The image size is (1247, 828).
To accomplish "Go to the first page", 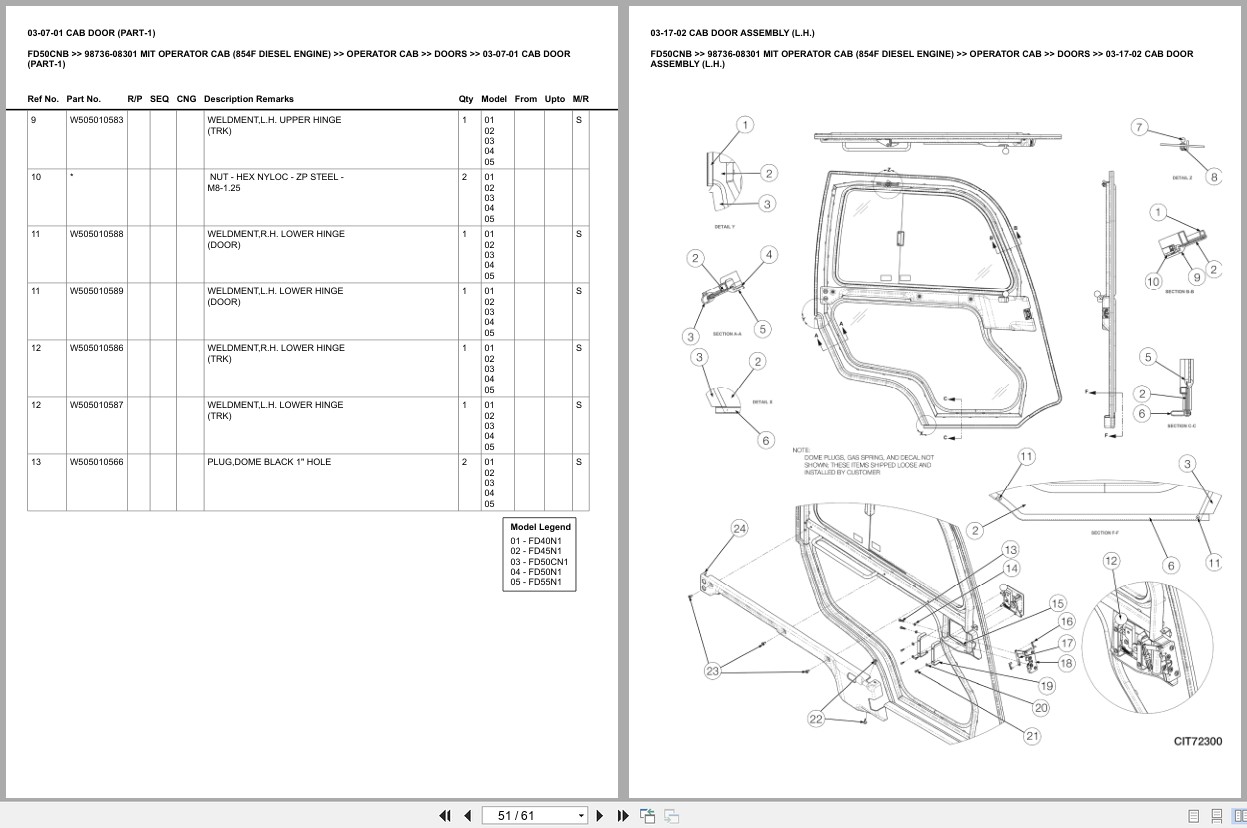I will (445, 816).
